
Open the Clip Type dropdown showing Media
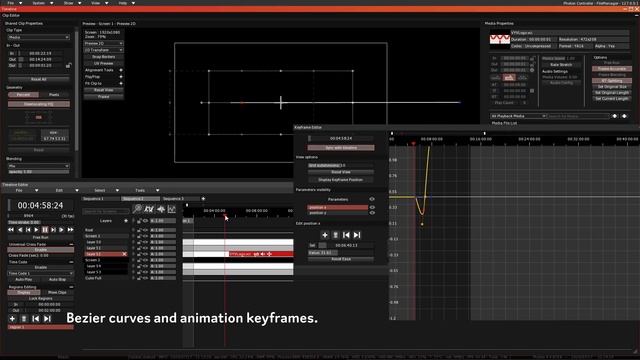[x=39, y=37]
